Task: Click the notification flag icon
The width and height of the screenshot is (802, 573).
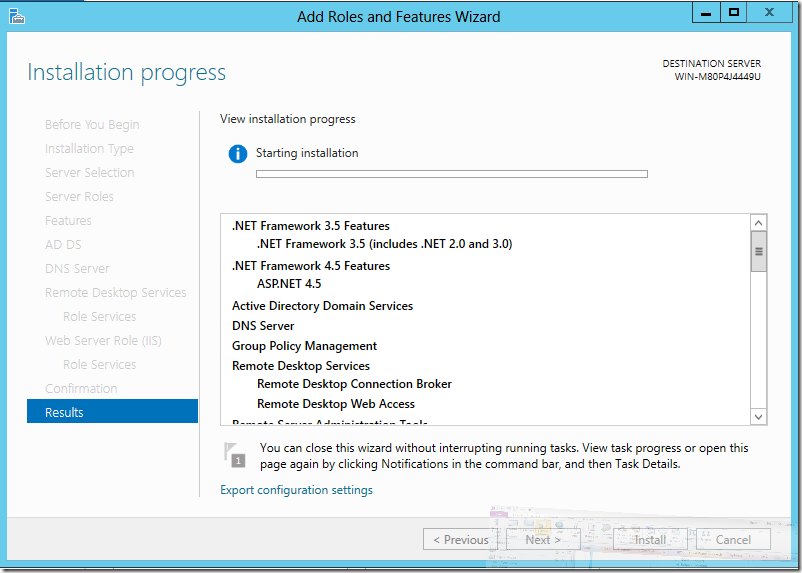Action: coord(235,455)
